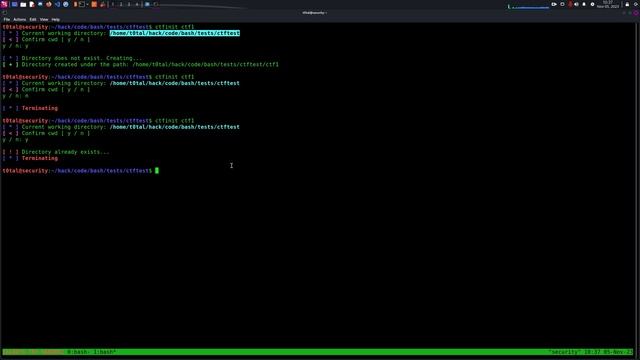The height and width of the screenshot is (360, 640).
Task: Click the first 'ctfinit ctf1' command line
Action: (98, 27)
